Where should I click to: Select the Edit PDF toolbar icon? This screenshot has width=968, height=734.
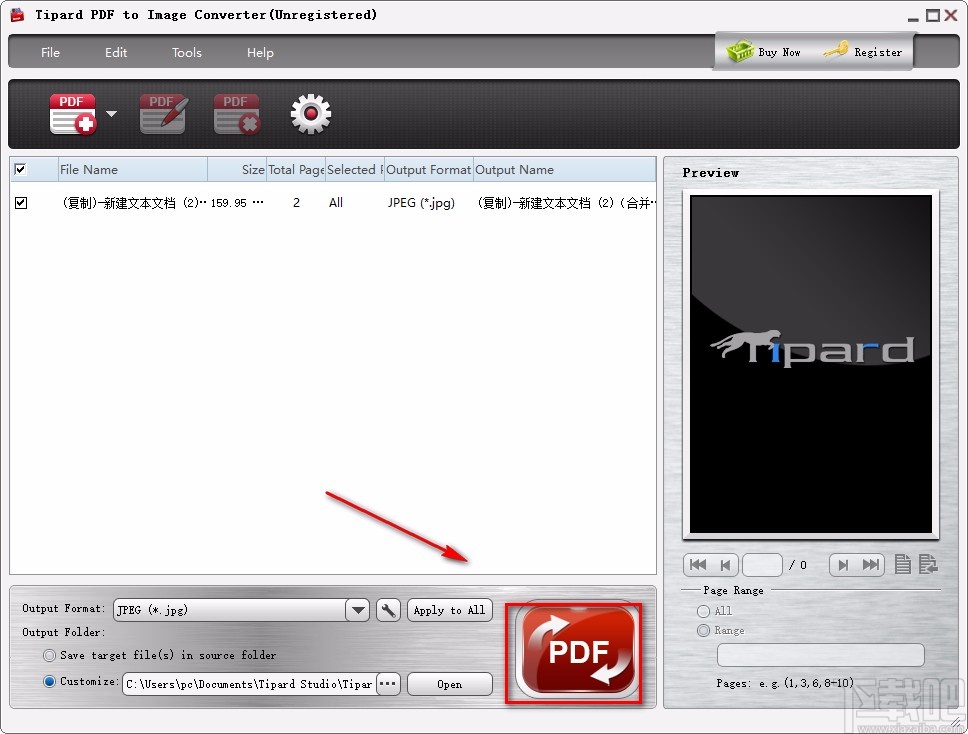pos(162,112)
